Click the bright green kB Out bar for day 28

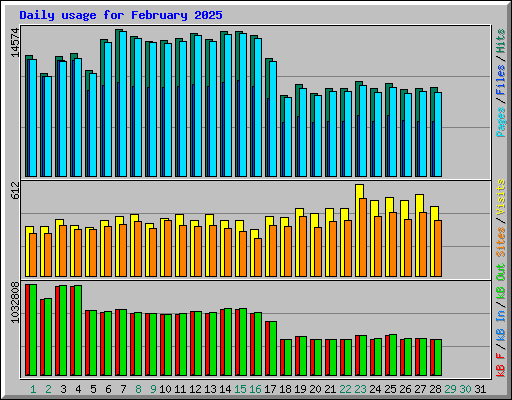point(438,357)
